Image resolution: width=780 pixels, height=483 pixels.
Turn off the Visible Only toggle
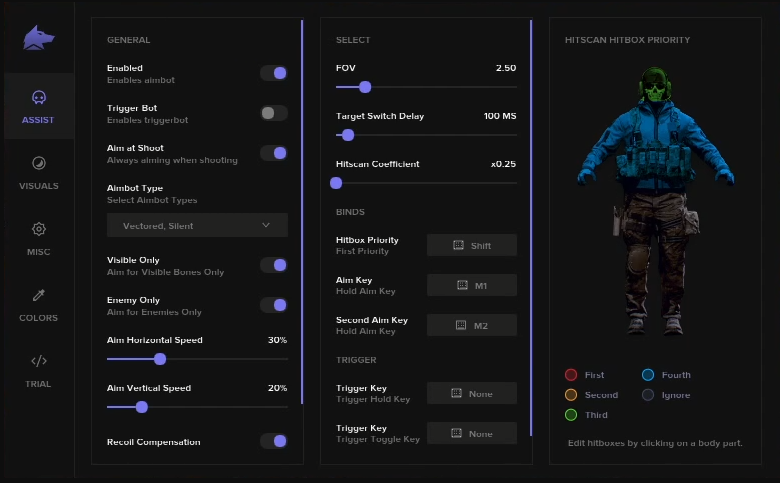[x=274, y=265]
